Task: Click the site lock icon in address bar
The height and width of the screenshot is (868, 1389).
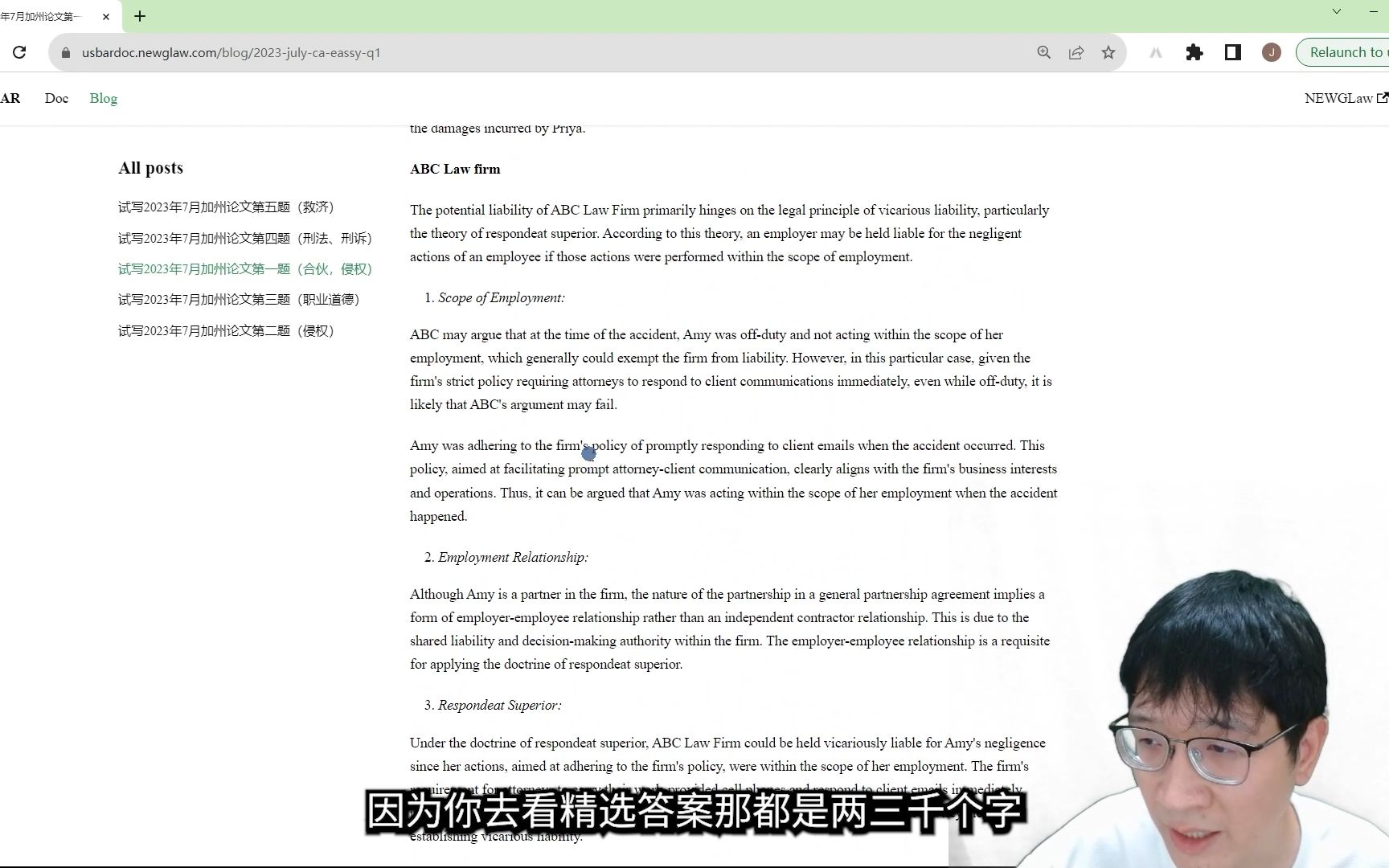Action: pos(66,52)
